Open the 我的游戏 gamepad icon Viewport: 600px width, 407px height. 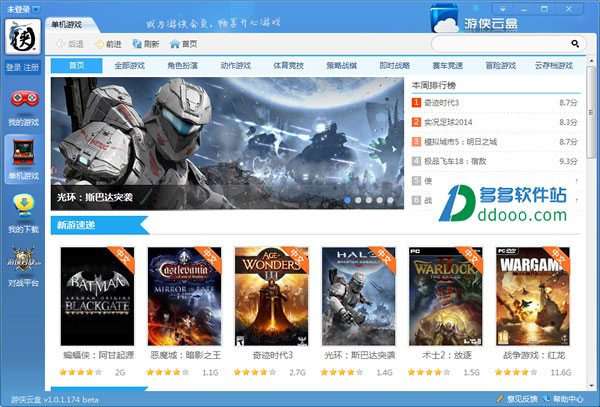(24, 99)
